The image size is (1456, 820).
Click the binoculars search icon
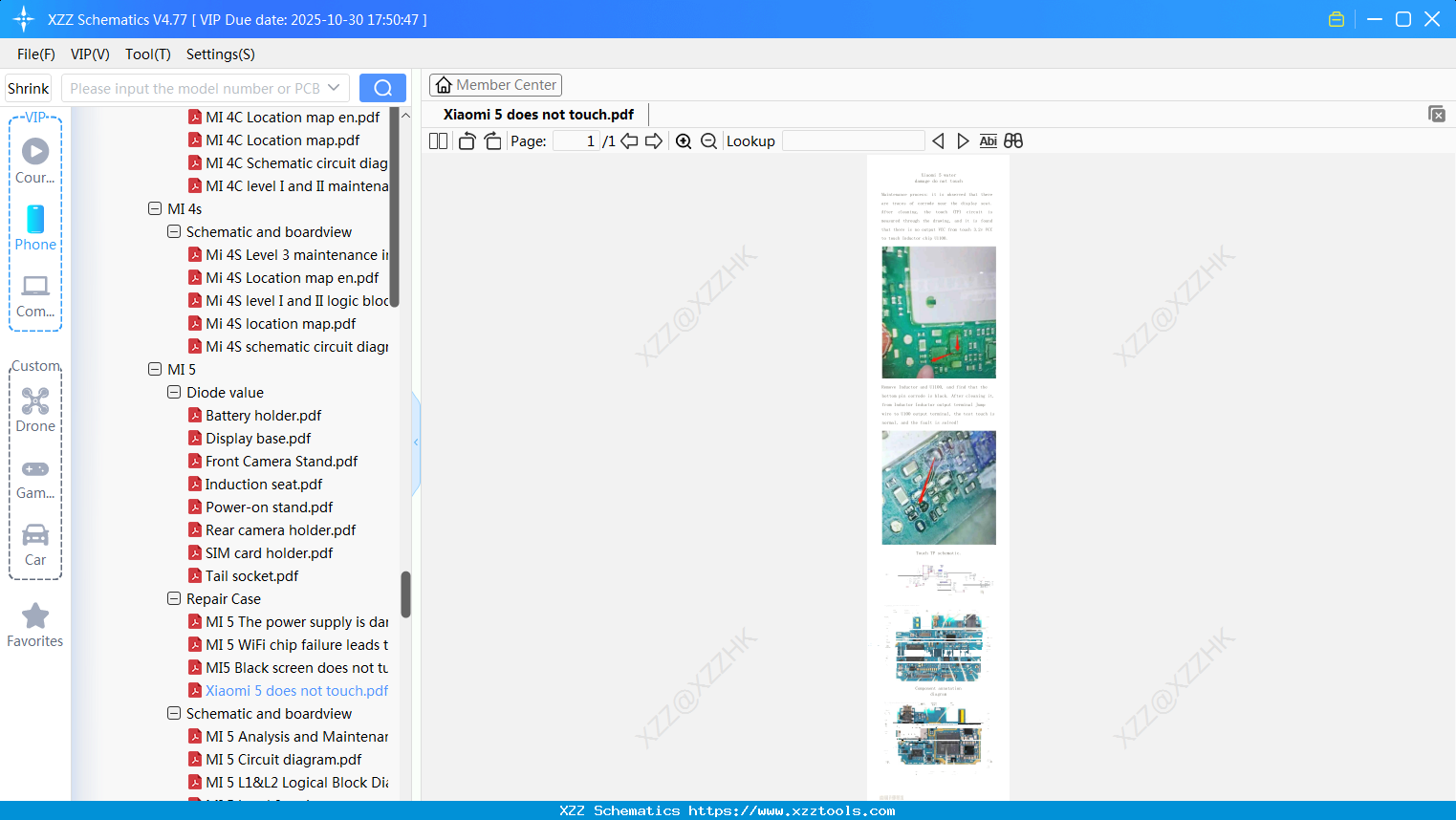coord(1013,141)
